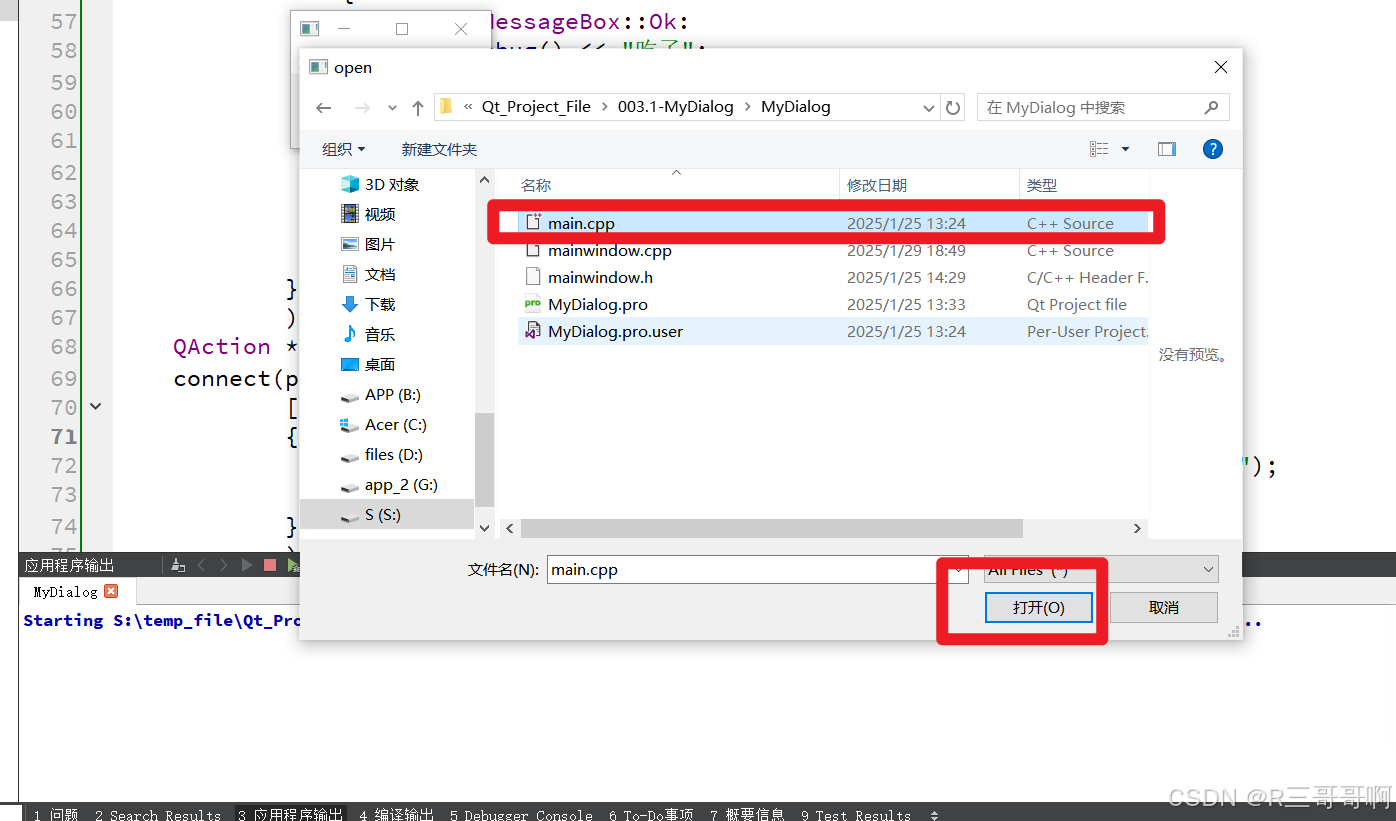1396x821 pixels.
Task: Expand the address bar history dropdown
Action: (x=930, y=107)
